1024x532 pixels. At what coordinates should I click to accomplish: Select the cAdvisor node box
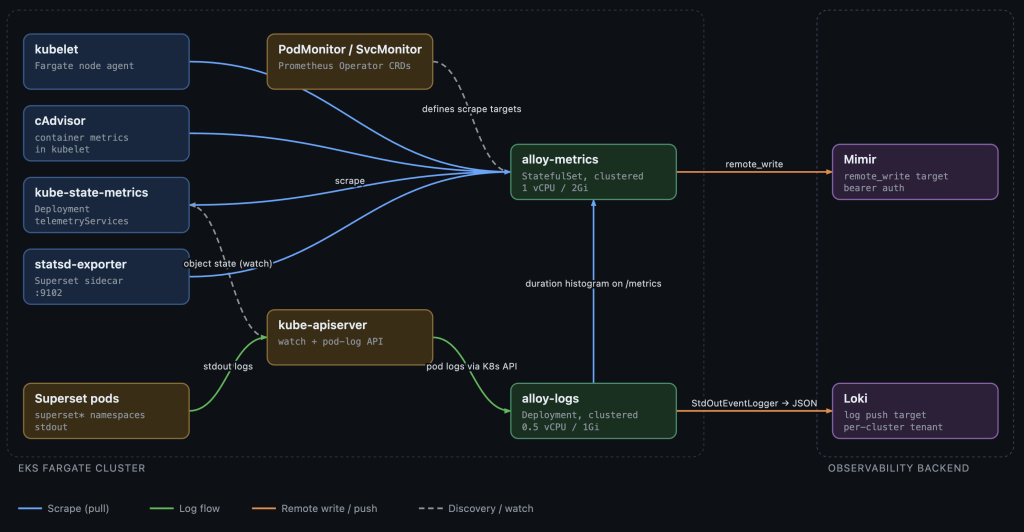106,133
